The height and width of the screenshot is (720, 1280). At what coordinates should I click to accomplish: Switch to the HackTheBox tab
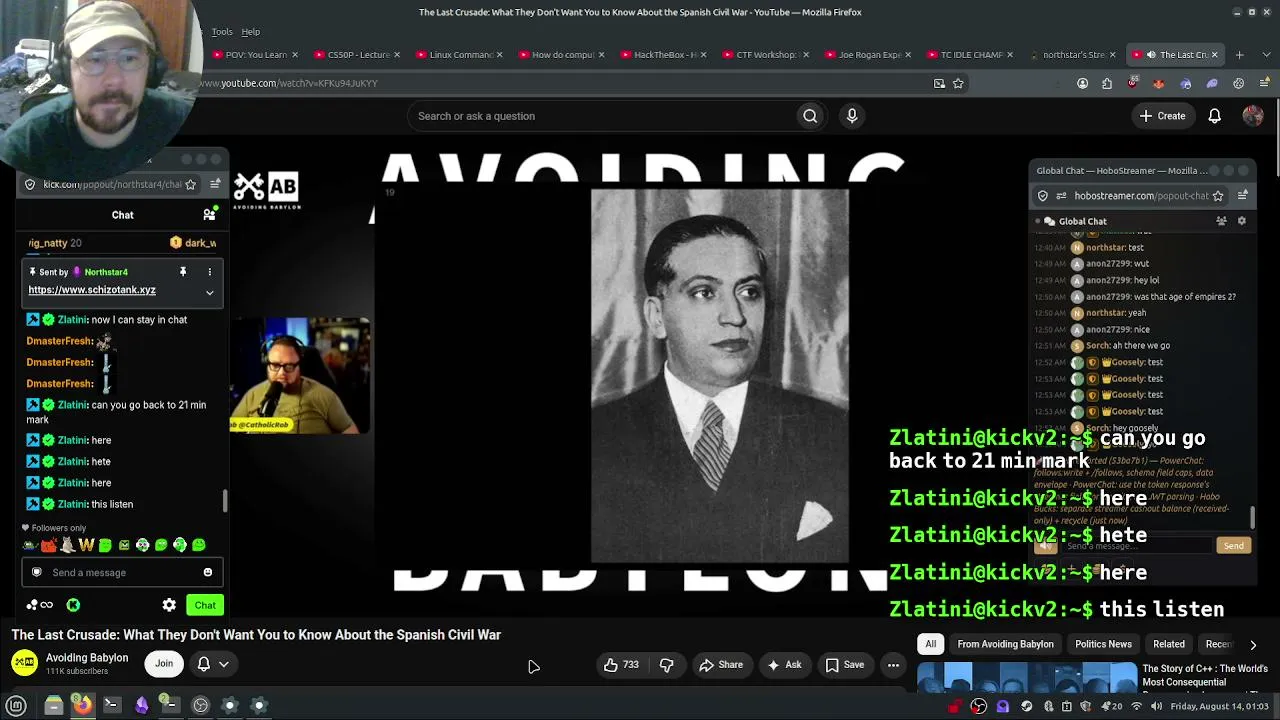(664, 55)
